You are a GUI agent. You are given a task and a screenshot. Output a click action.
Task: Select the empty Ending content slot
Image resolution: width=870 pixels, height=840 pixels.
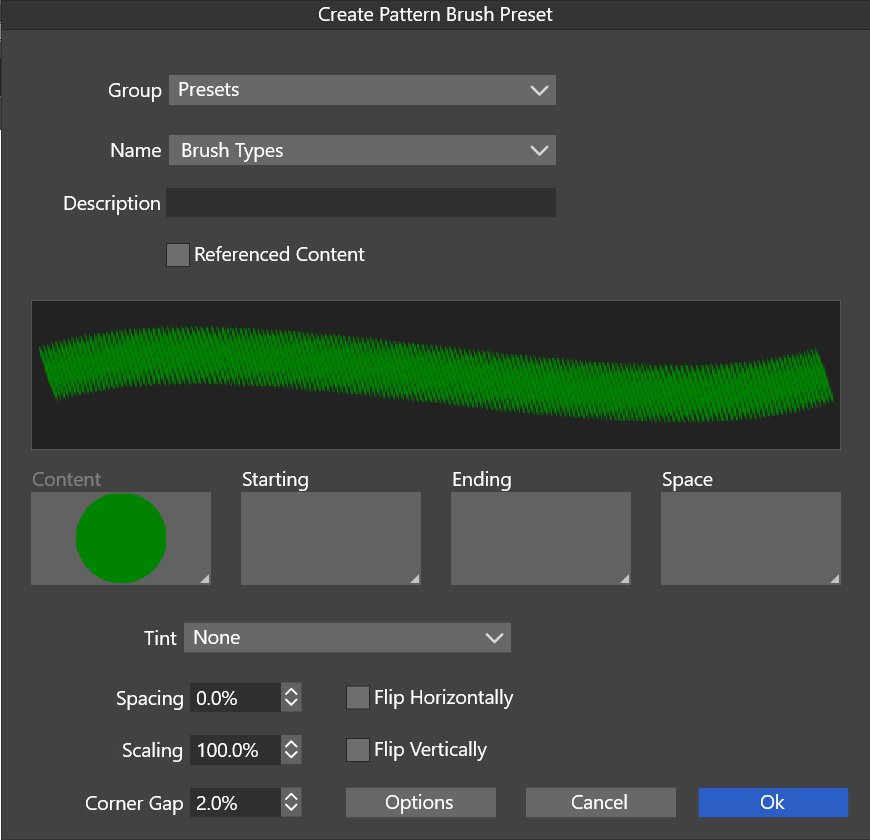tap(541, 538)
